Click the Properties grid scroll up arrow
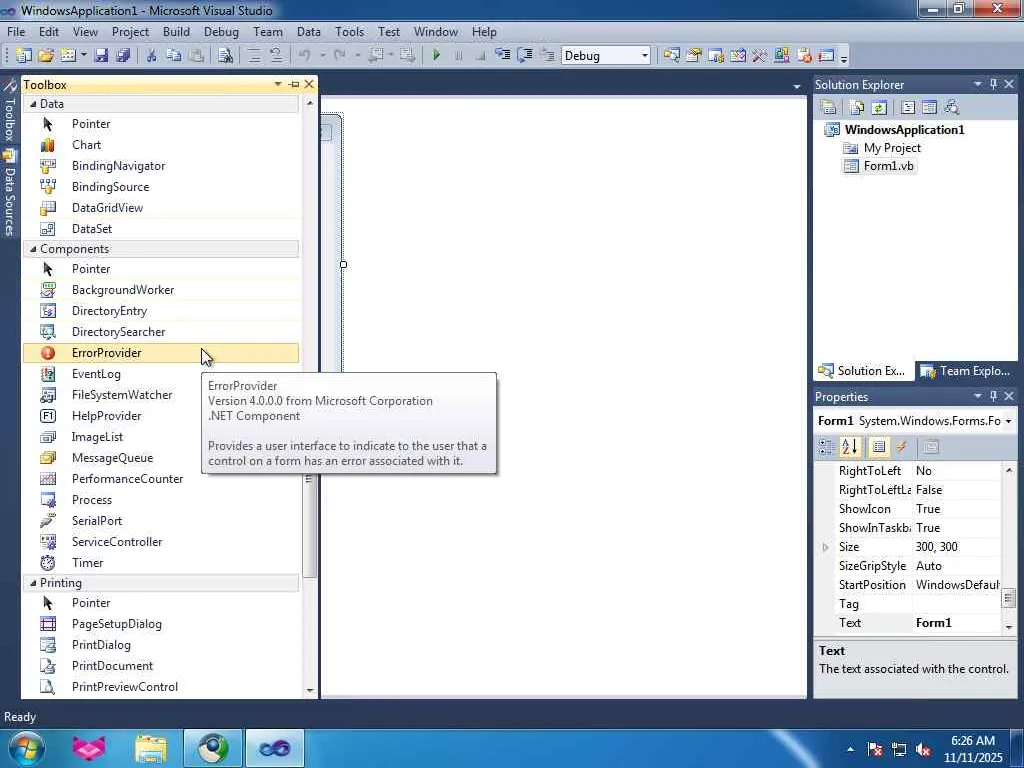 pos(1009,470)
